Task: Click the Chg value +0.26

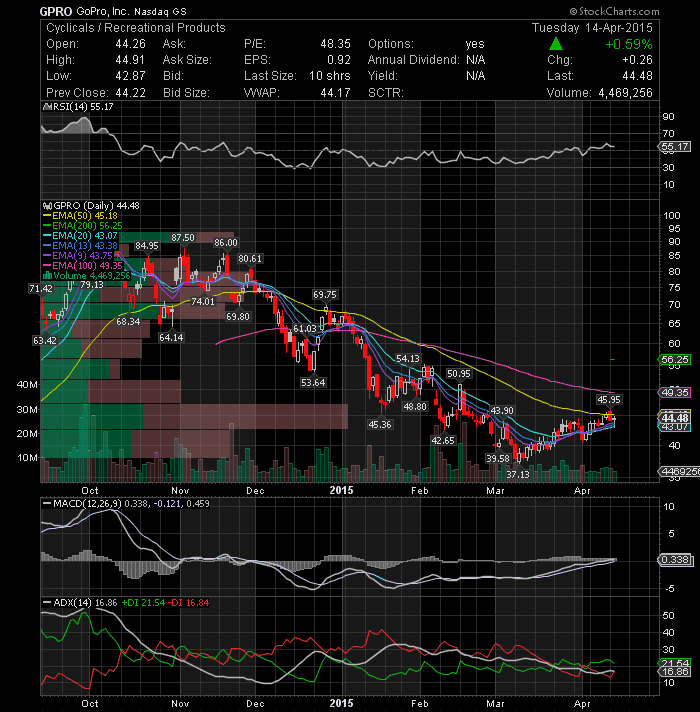Action: pos(637,60)
